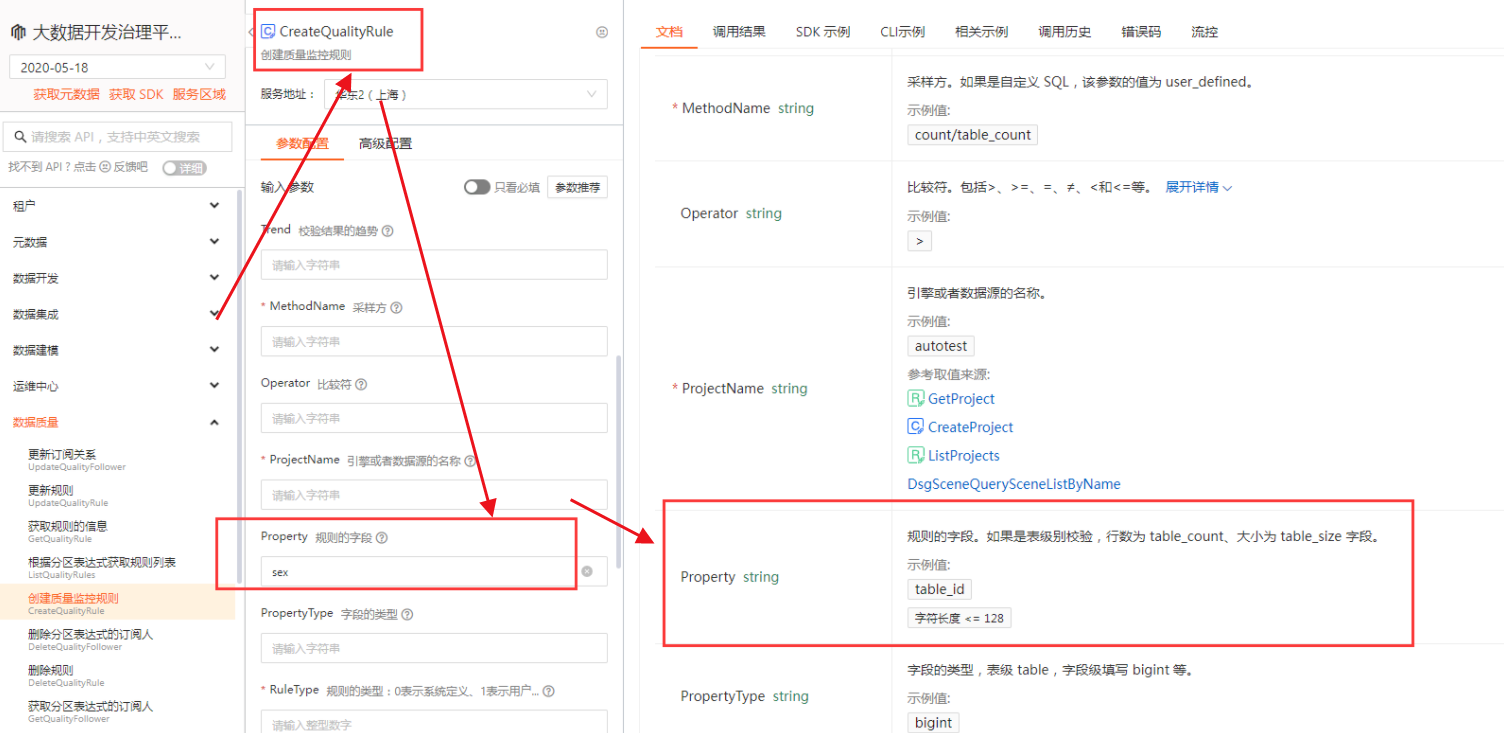Viewport: 1504px width, 733px height.
Task: Toggle the 只看必填 switch
Action: [x=477, y=187]
